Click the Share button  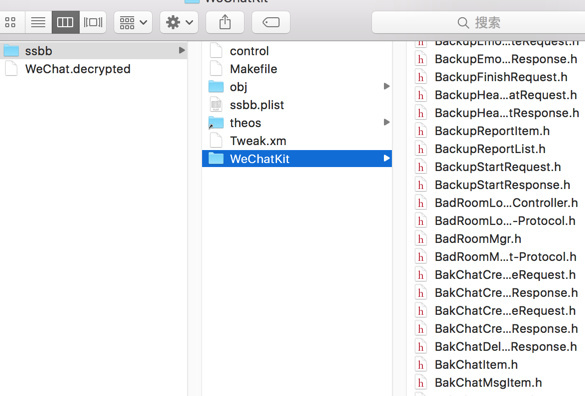tap(225, 22)
